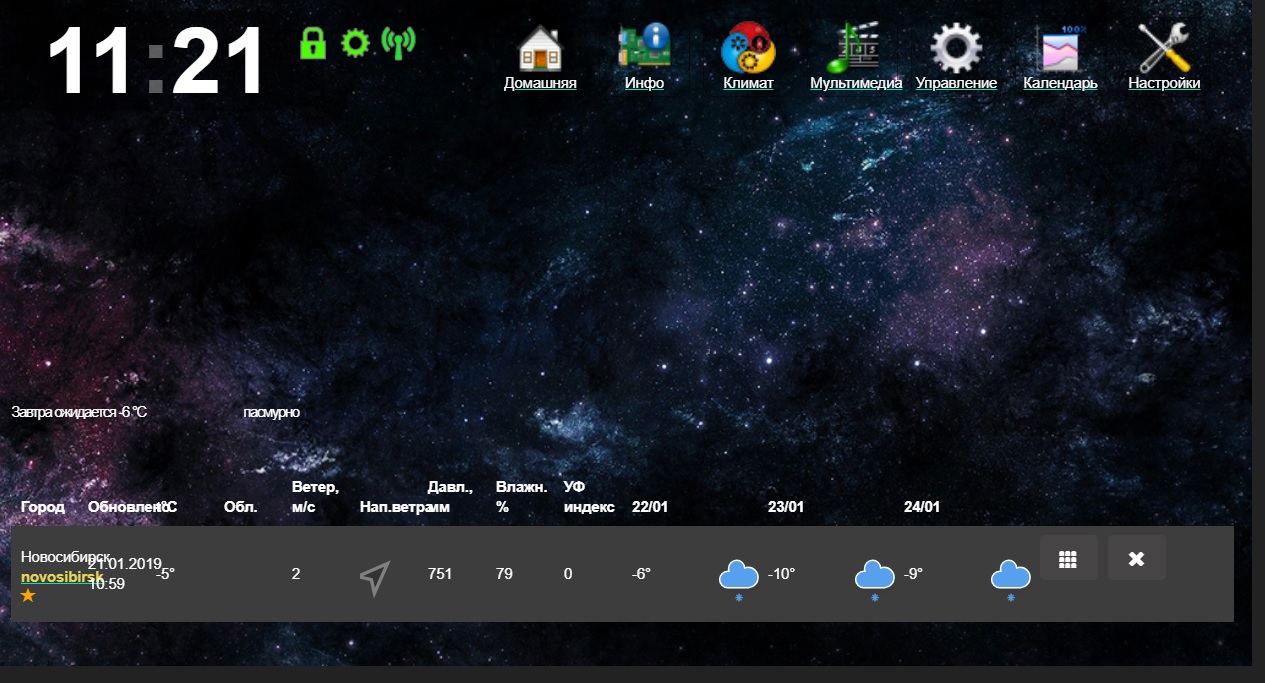Click the 24/01 date header
The image size is (1265, 683).
[922, 507]
